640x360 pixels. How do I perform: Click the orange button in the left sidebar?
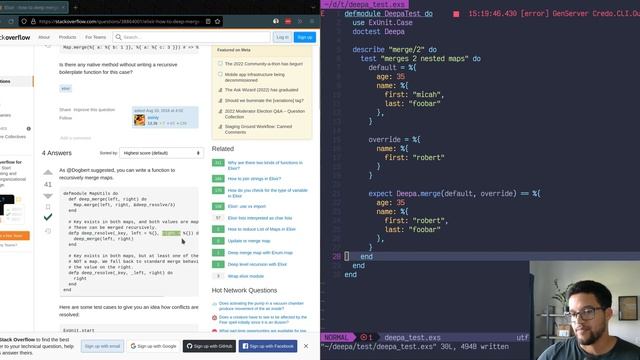[14, 236]
